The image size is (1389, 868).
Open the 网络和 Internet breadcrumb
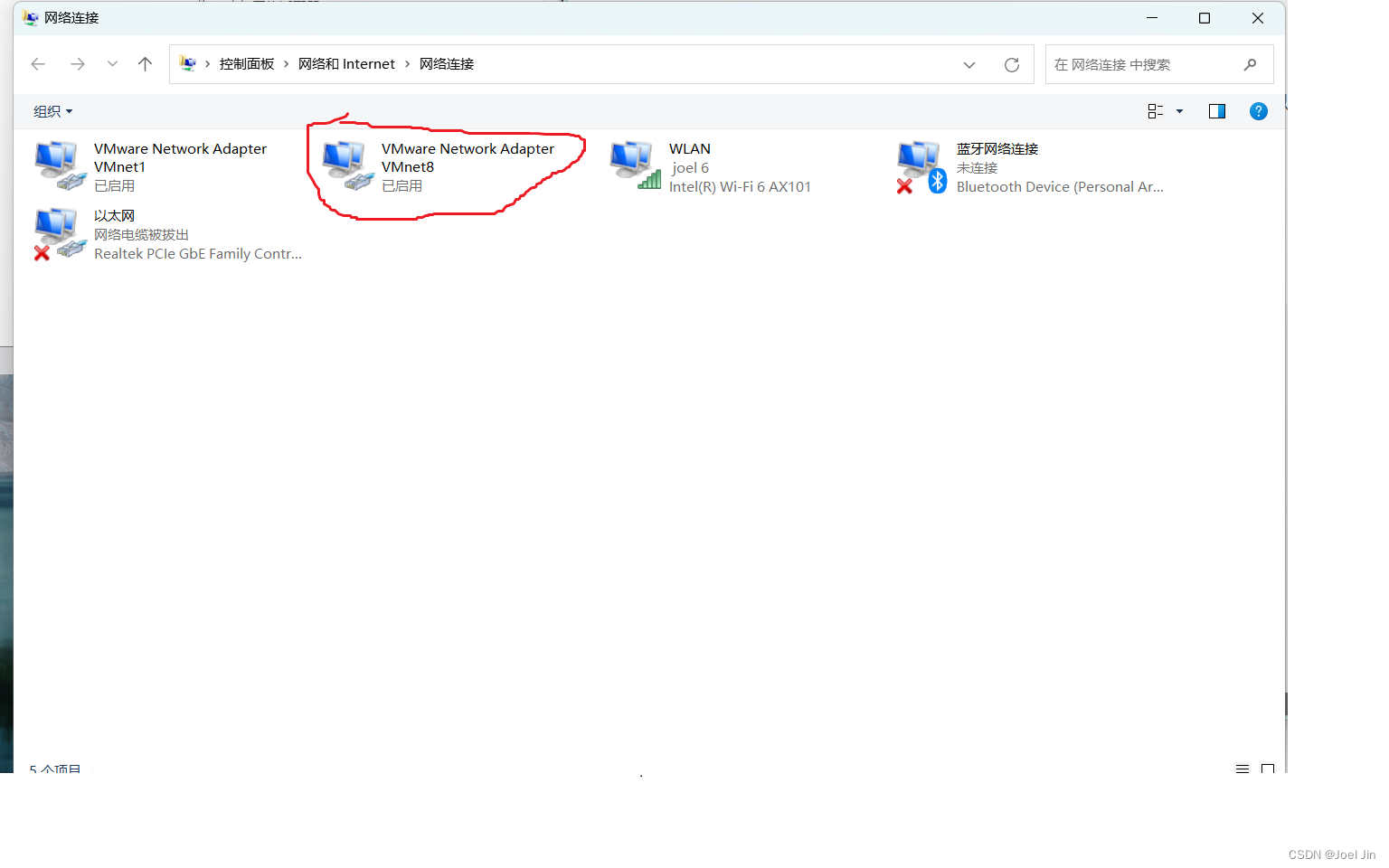[346, 64]
